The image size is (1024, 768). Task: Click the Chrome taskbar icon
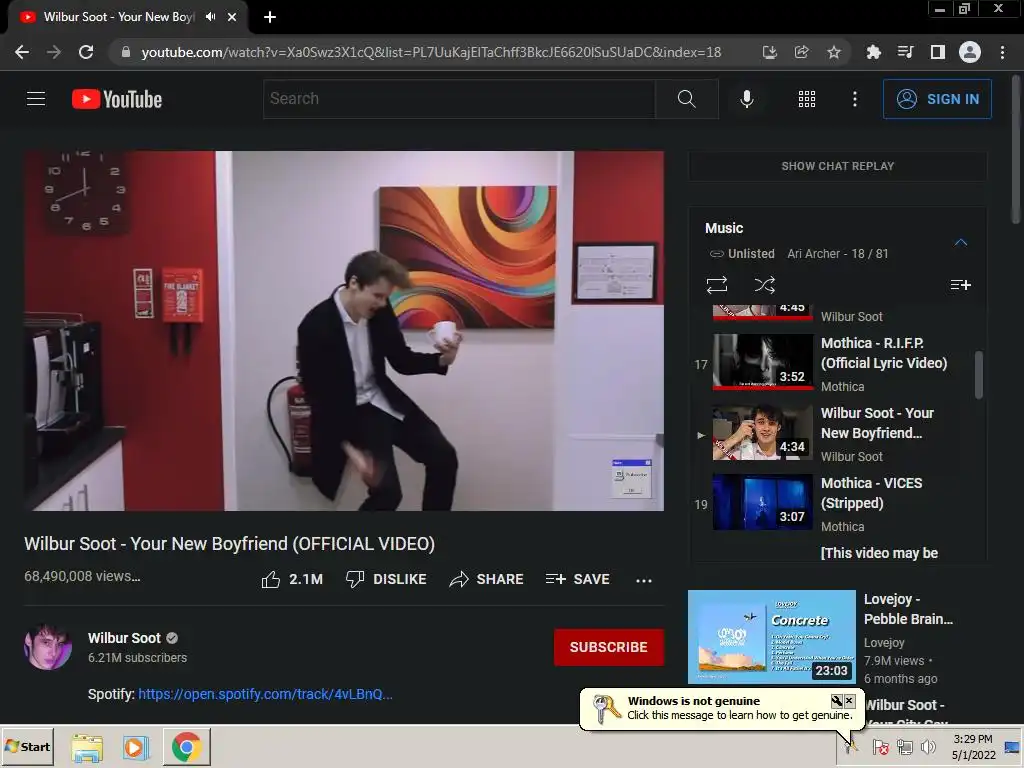pyautogui.click(x=186, y=746)
